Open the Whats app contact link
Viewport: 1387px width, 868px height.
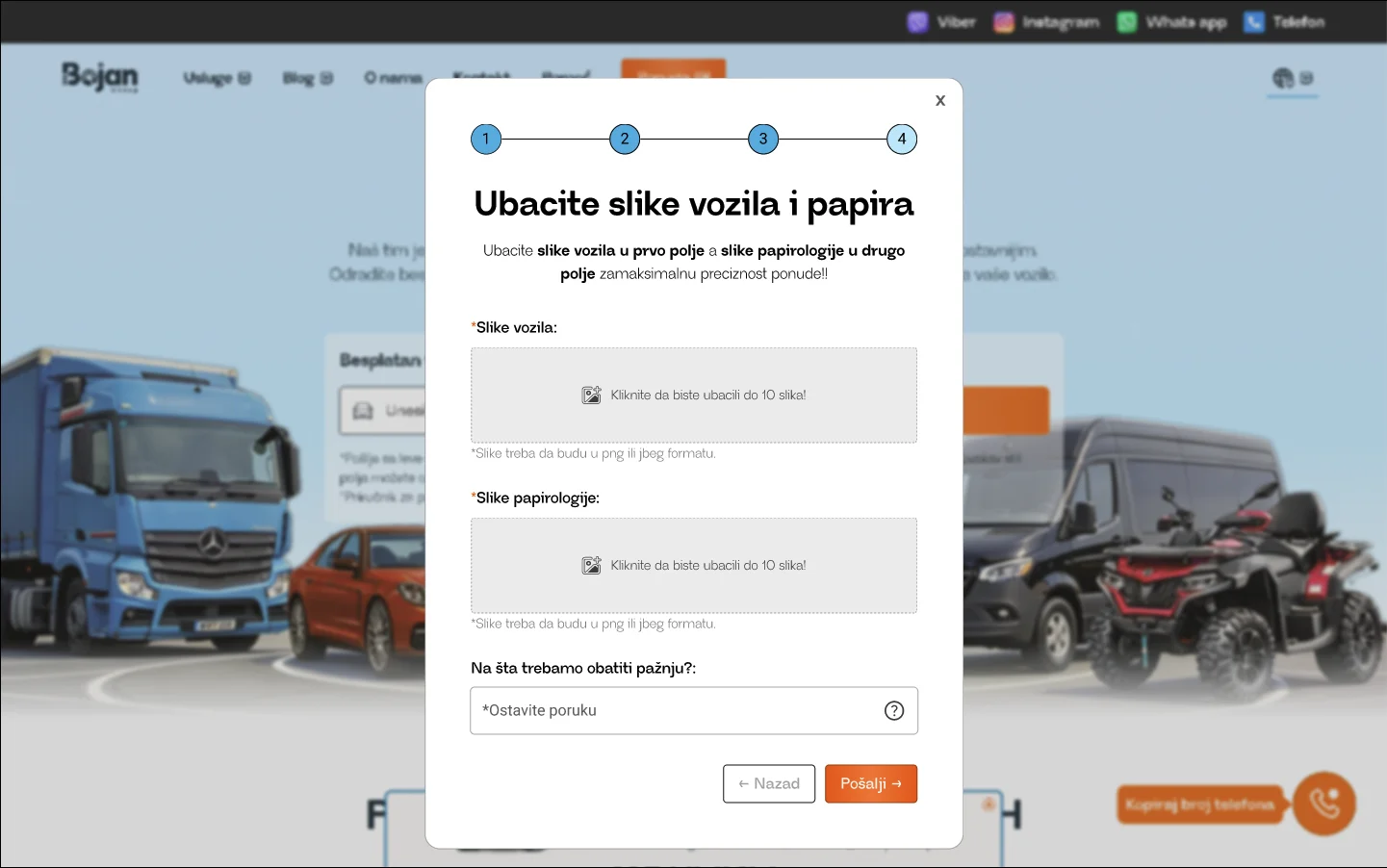click(1171, 21)
